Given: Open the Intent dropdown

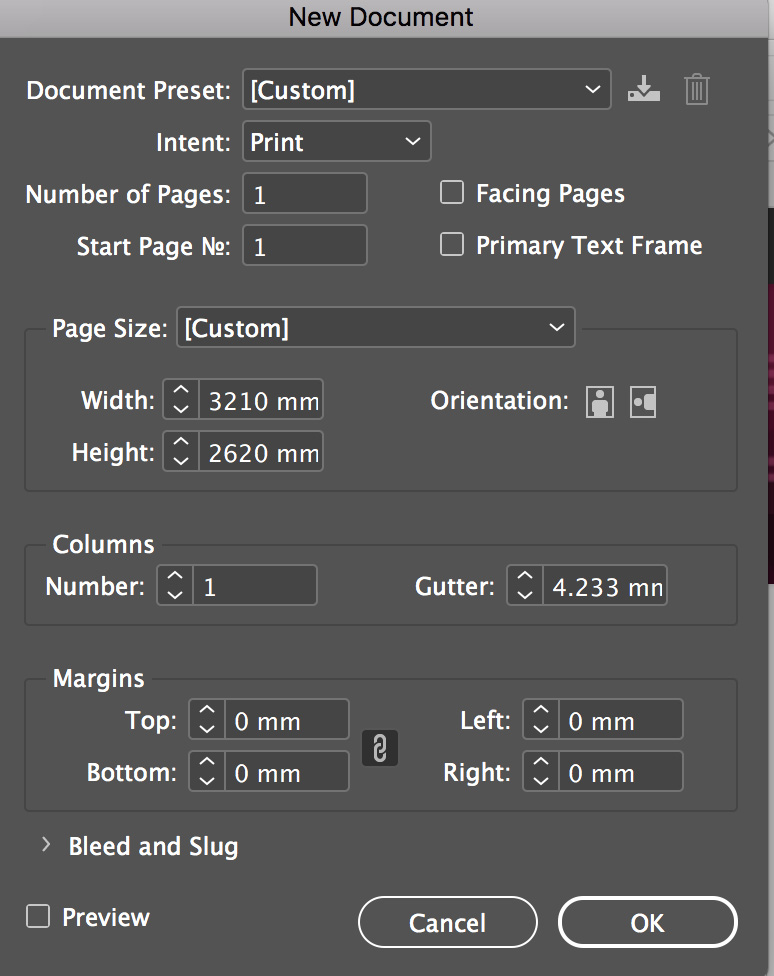Looking at the screenshot, I should [x=336, y=142].
